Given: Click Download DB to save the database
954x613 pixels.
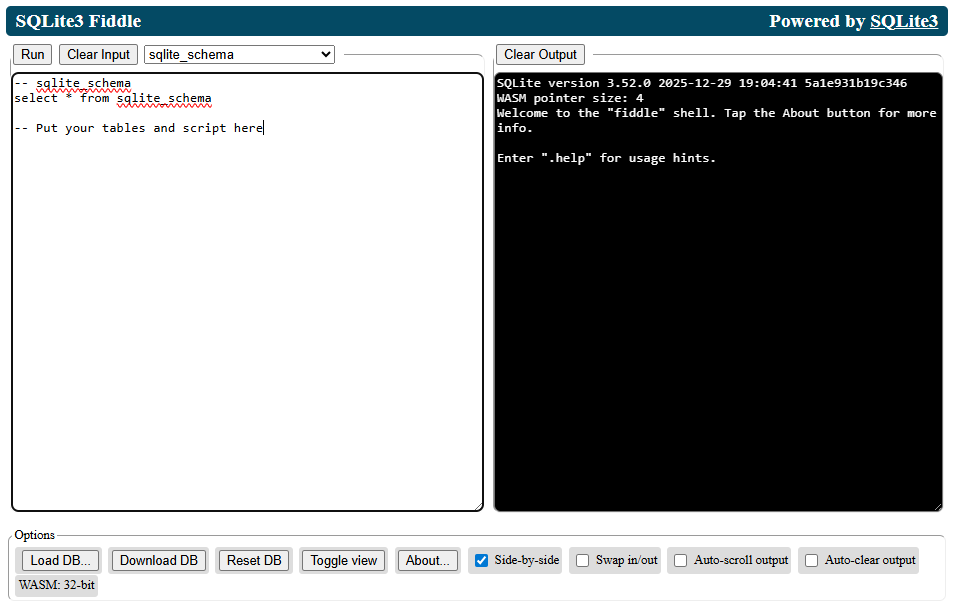Looking at the screenshot, I should click(x=158, y=560).
